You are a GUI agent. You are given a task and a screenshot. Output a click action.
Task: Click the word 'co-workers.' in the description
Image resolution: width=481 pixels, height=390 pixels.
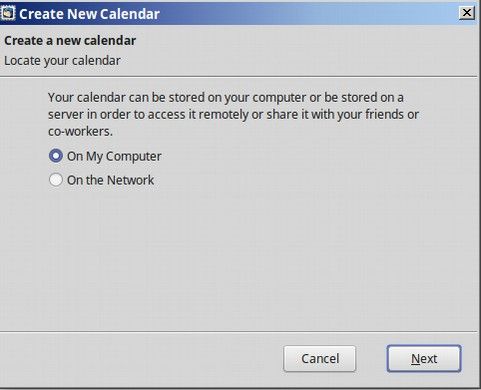click(x=80, y=131)
